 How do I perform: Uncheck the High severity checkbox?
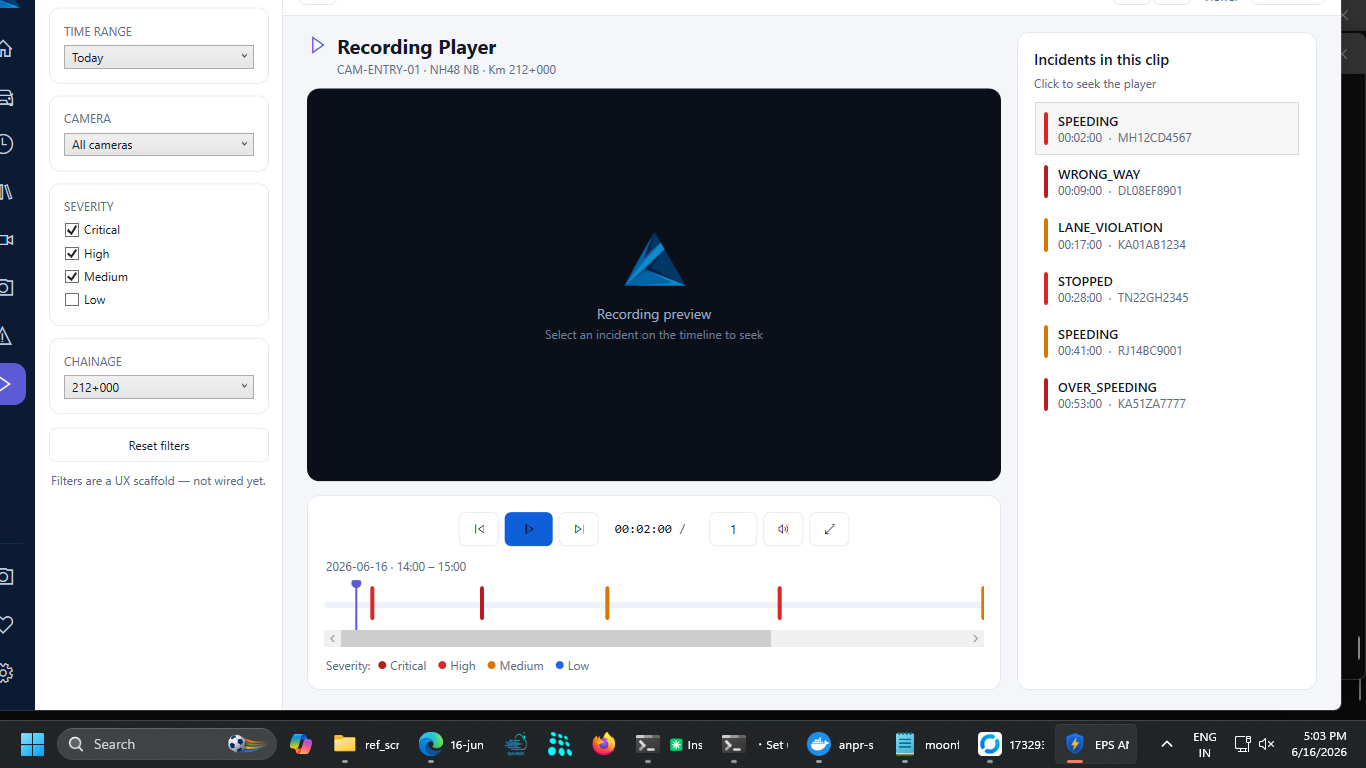tap(72, 253)
